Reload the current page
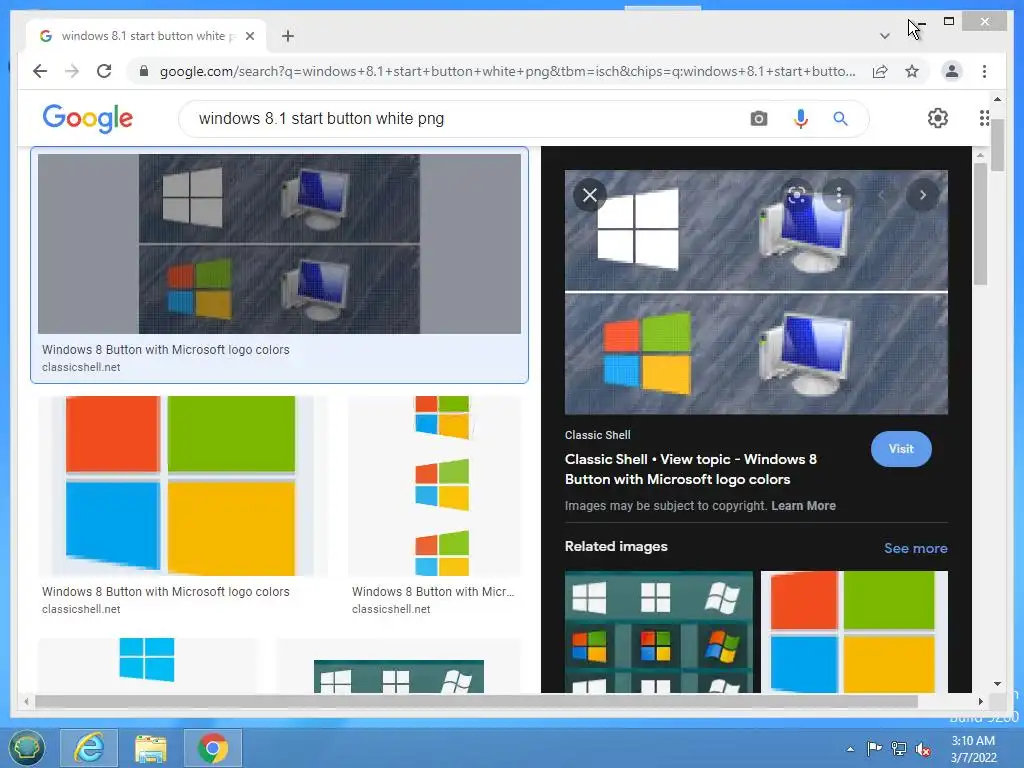 click(x=104, y=71)
